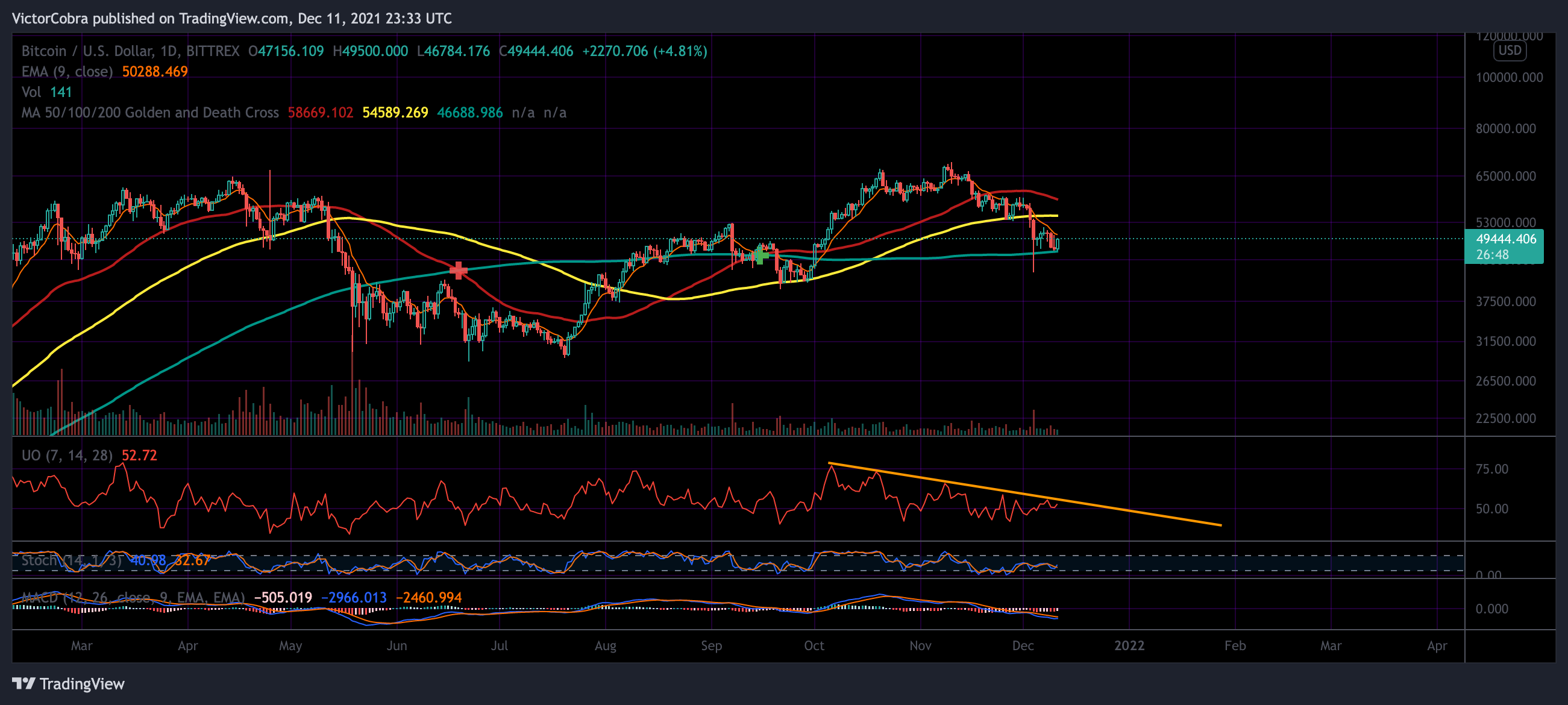The height and width of the screenshot is (705, 1568).
Task: Click the Dec label on the time axis
Action: pyautogui.click(x=1023, y=645)
